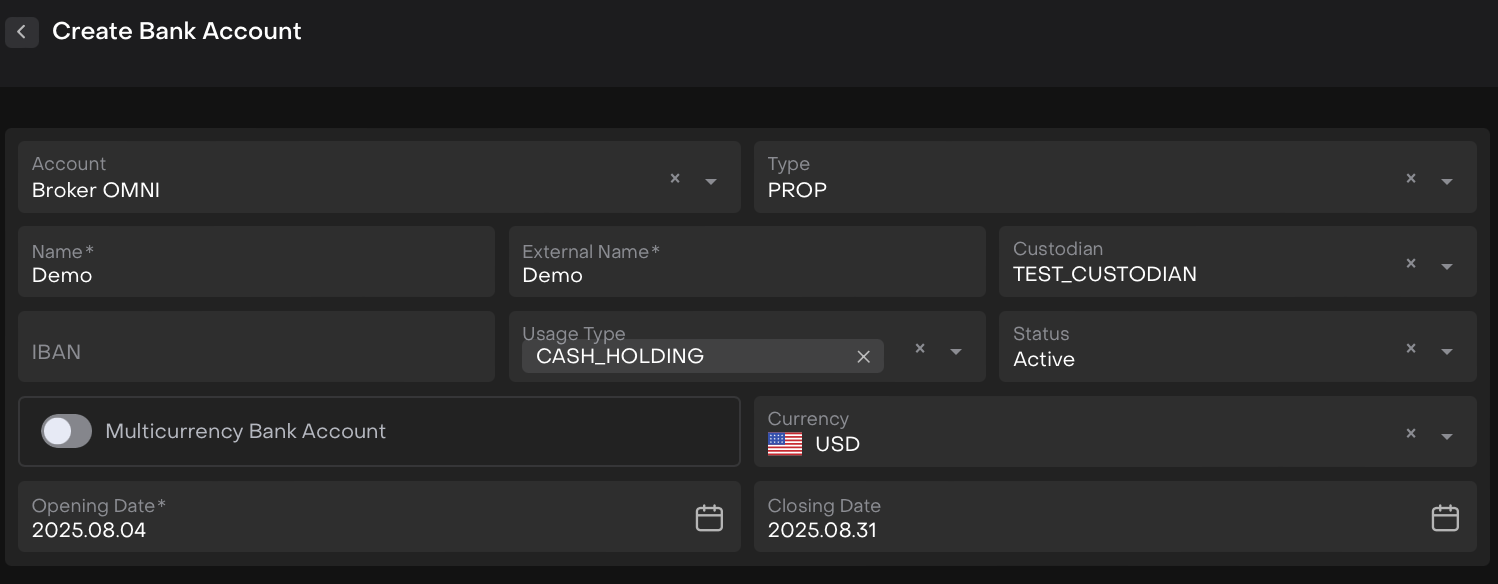Click the back arrow button

[x=22, y=32]
